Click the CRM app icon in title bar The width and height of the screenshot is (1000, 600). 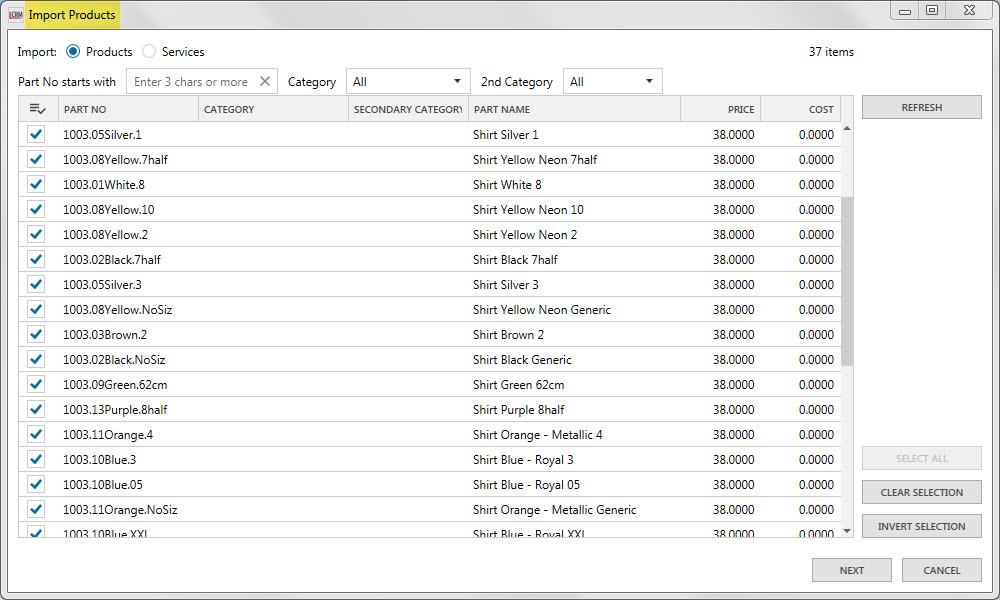[x=15, y=14]
